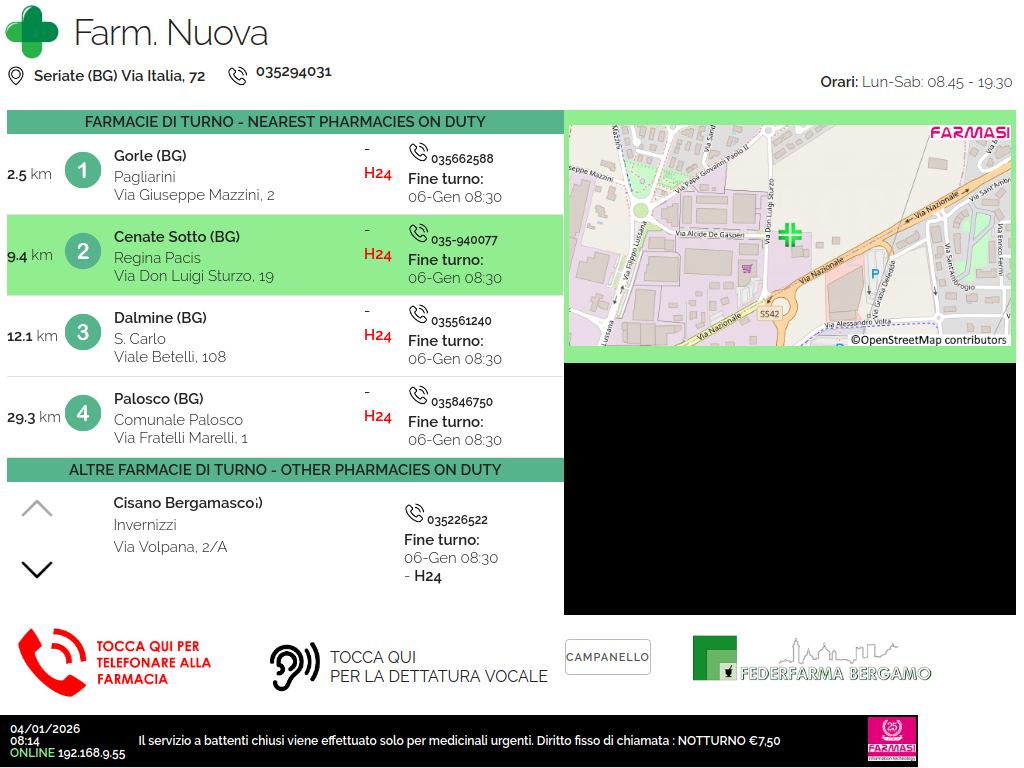
Task: Open the Federfarma Bergamo logo link
Action: tap(812, 659)
